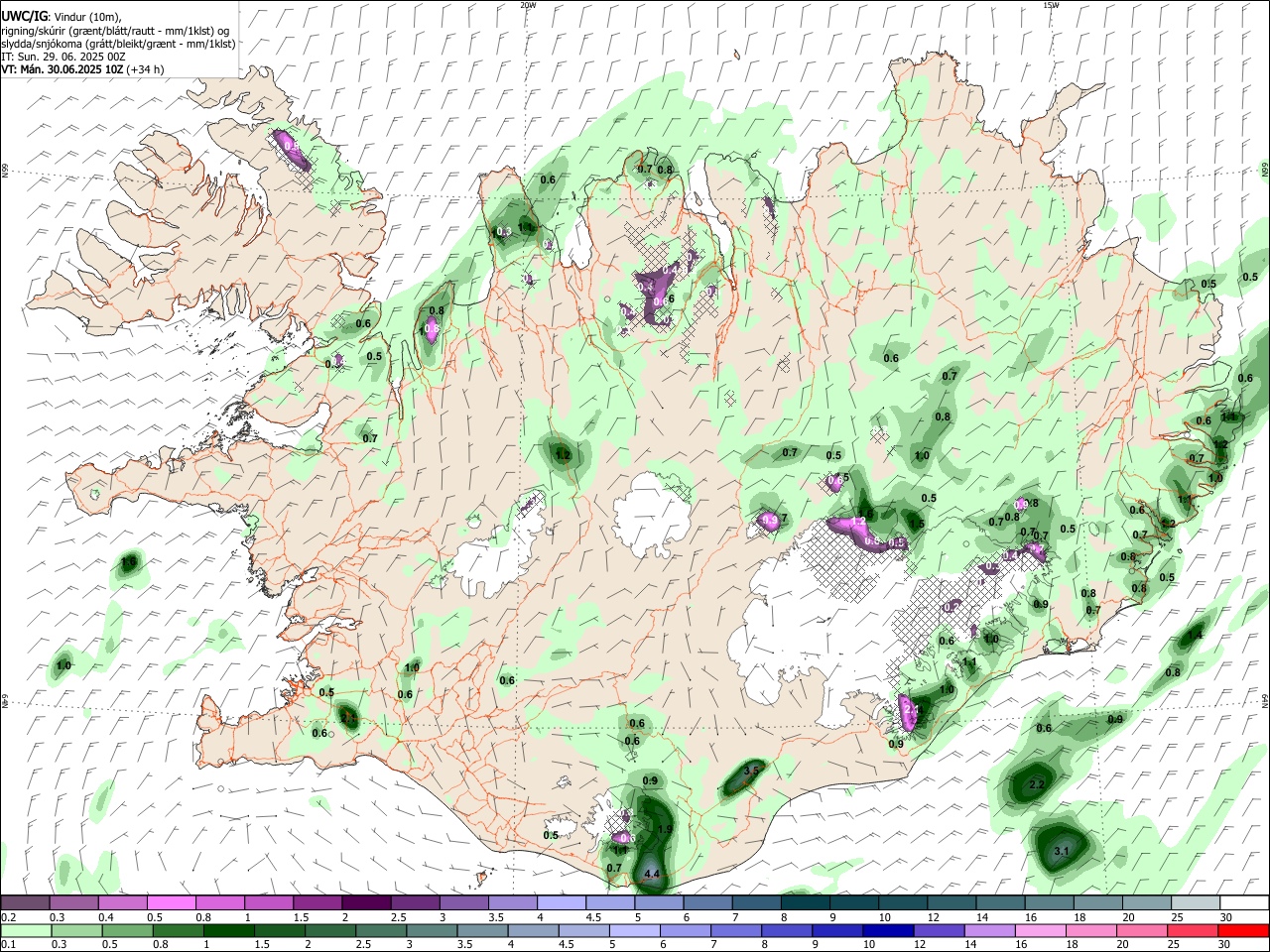Click the 'slydda/snjókoma' legend description line

pos(118,44)
